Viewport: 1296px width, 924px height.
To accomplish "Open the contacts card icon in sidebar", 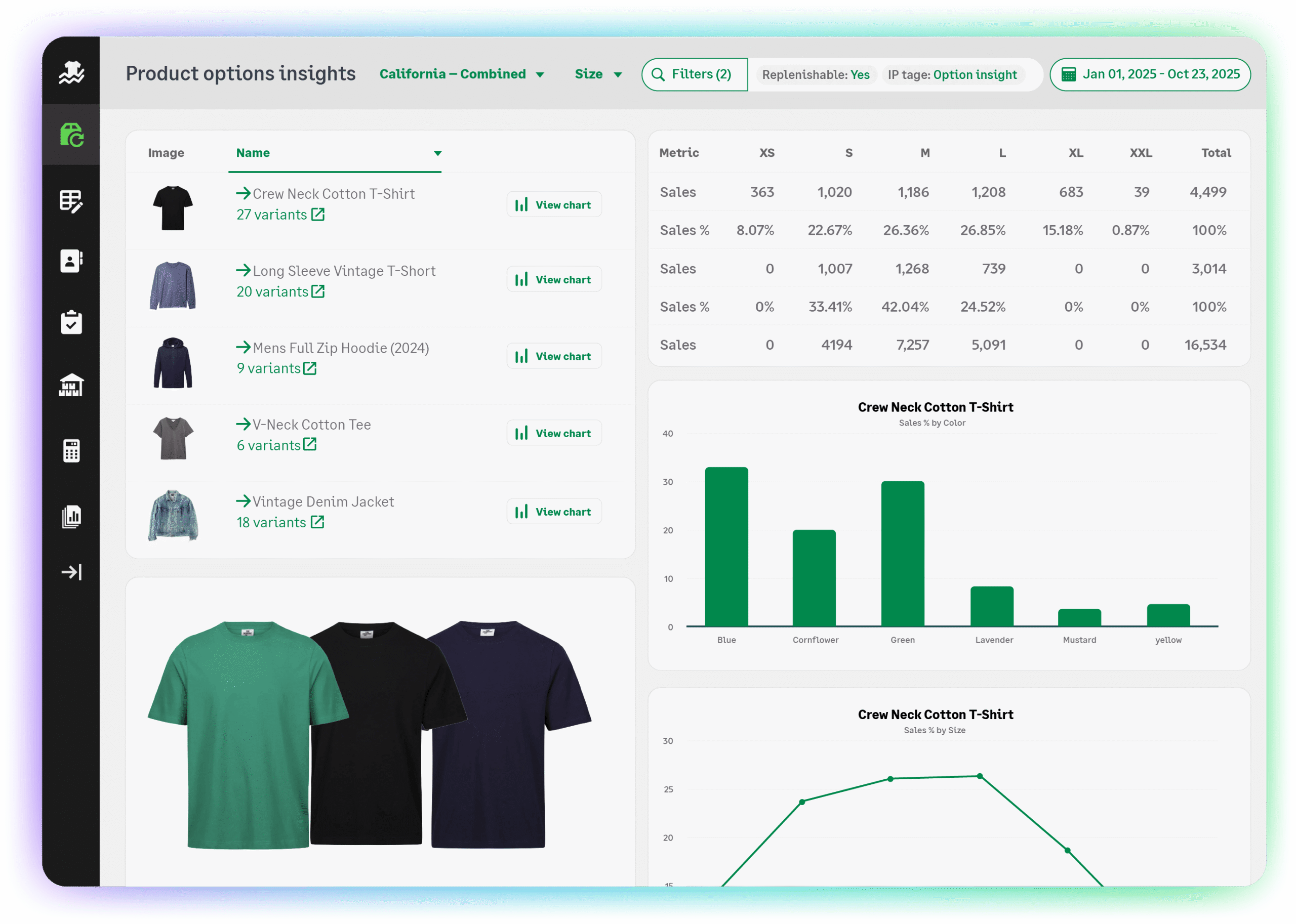I will pyautogui.click(x=71, y=261).
